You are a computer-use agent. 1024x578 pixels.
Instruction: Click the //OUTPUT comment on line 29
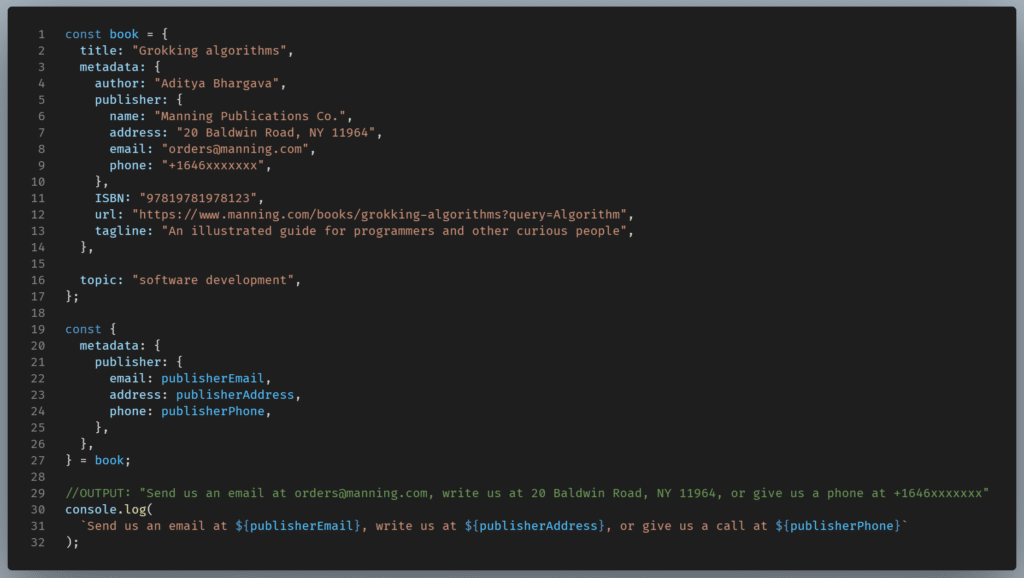[100, 493]
